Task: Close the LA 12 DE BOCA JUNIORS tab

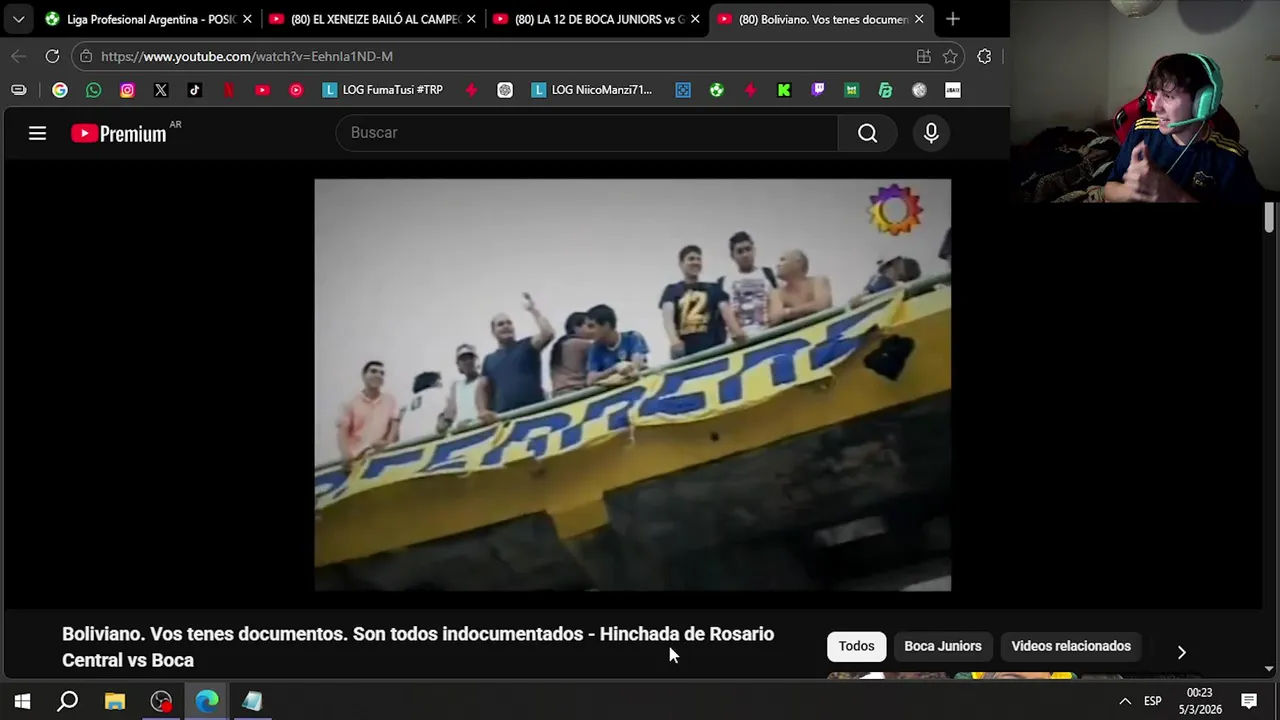Action: (695, 19)
